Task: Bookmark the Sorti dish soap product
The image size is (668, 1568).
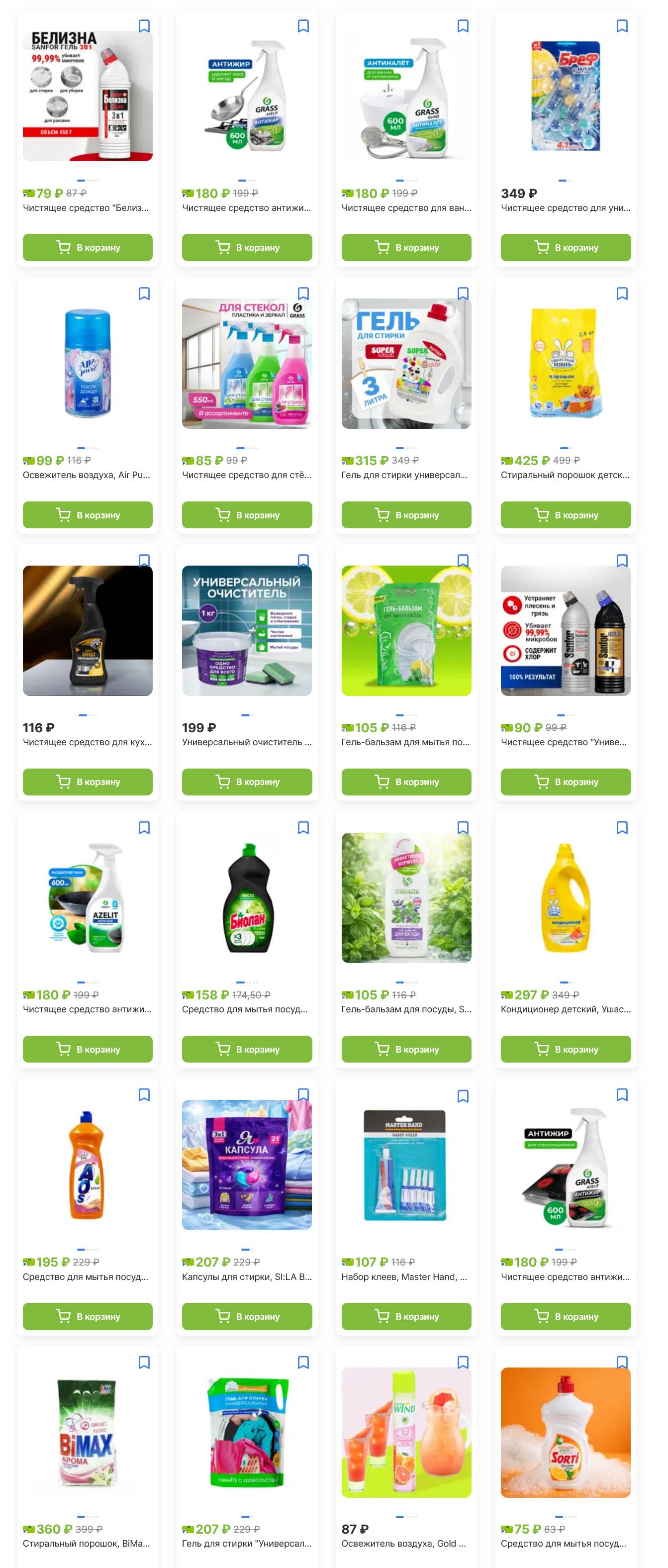Action: click(x=622, y=1362)
